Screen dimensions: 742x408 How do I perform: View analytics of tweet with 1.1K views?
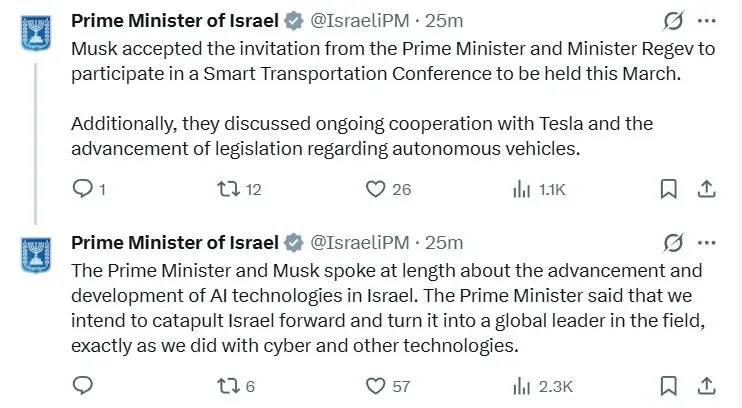click(522, 188)
